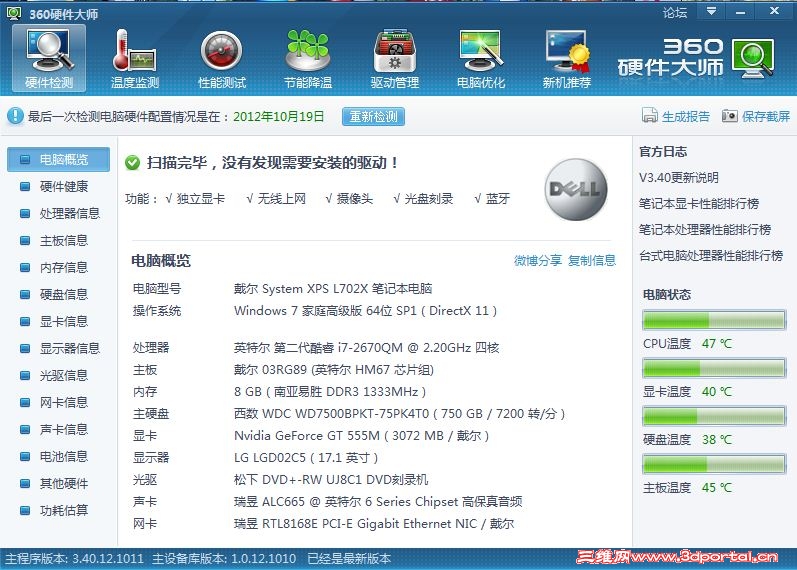
Task: Click 微博分享 to share on Weibo
Action: click(x=538, y=261)
